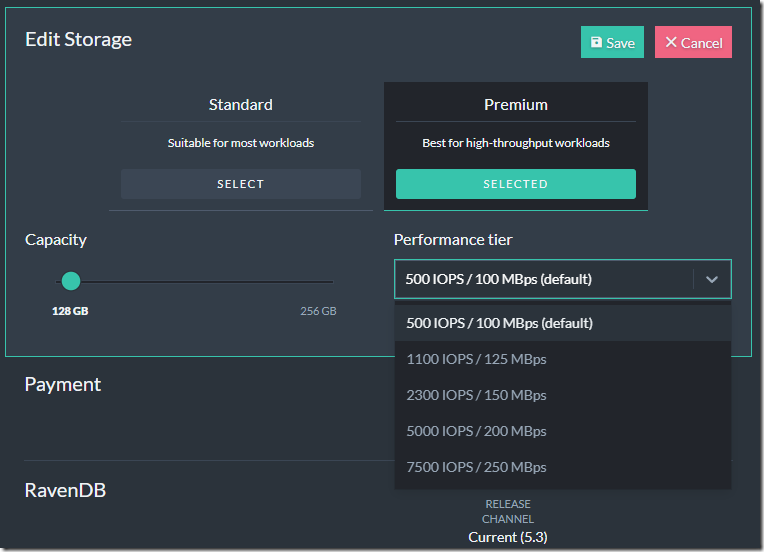Select the Standard storage type
The height and width of the screenshot is (552, 764).
pyautogui.click(x=241, y=184)
